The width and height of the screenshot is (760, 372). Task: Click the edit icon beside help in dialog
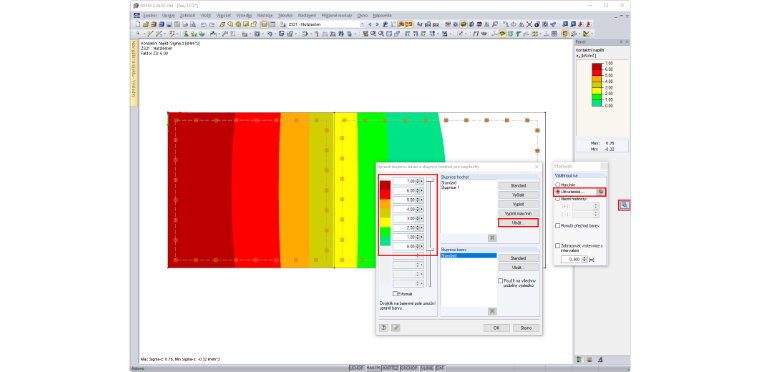coord(396,328)
